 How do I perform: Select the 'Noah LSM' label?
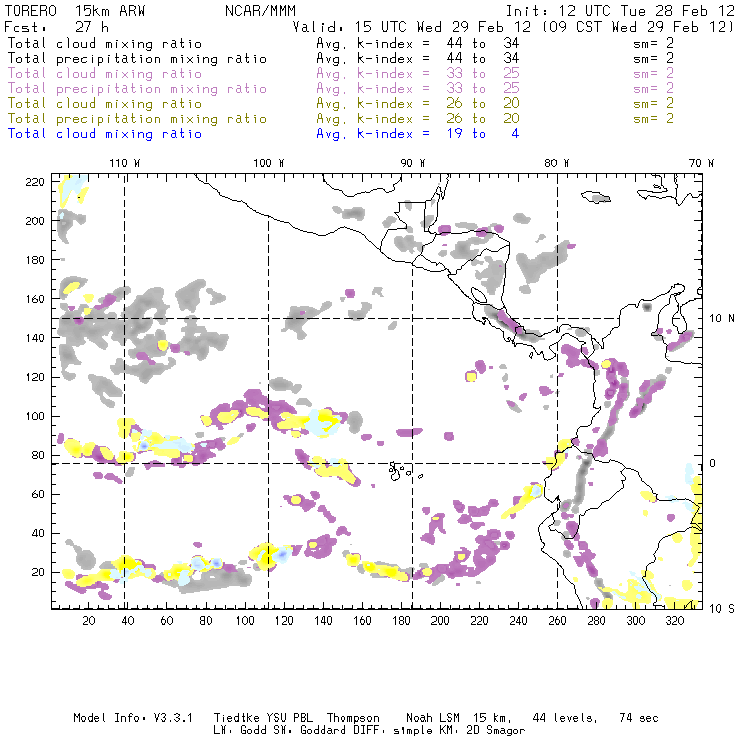coord(433,718)
